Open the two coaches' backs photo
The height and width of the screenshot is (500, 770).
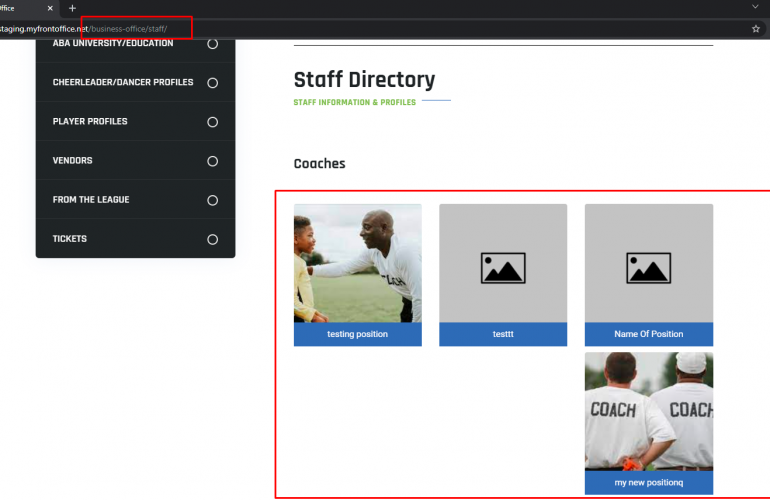[649, 412]
